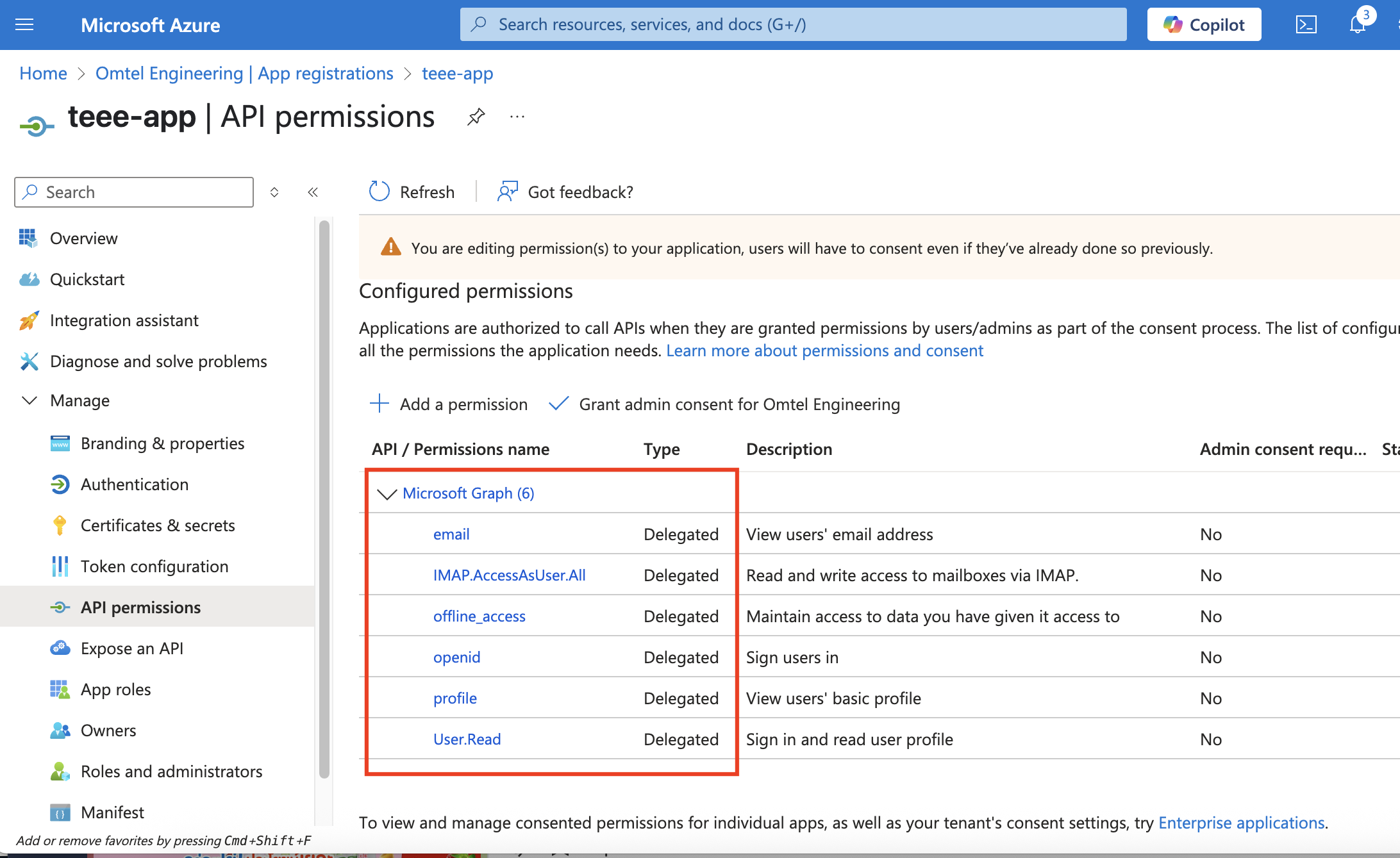Open Cloud Shell icon in top bar
1400x858 pixels.
pyautogui.click(x=1306, y=25)
